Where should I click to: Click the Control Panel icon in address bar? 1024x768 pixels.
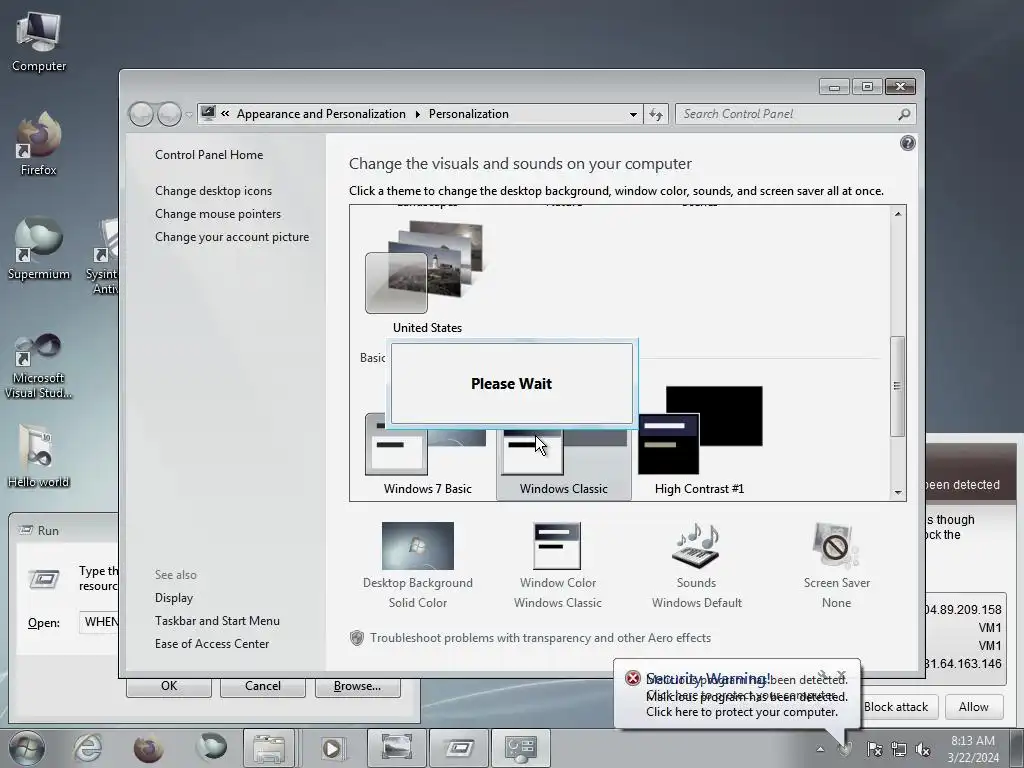pos(208,113)
